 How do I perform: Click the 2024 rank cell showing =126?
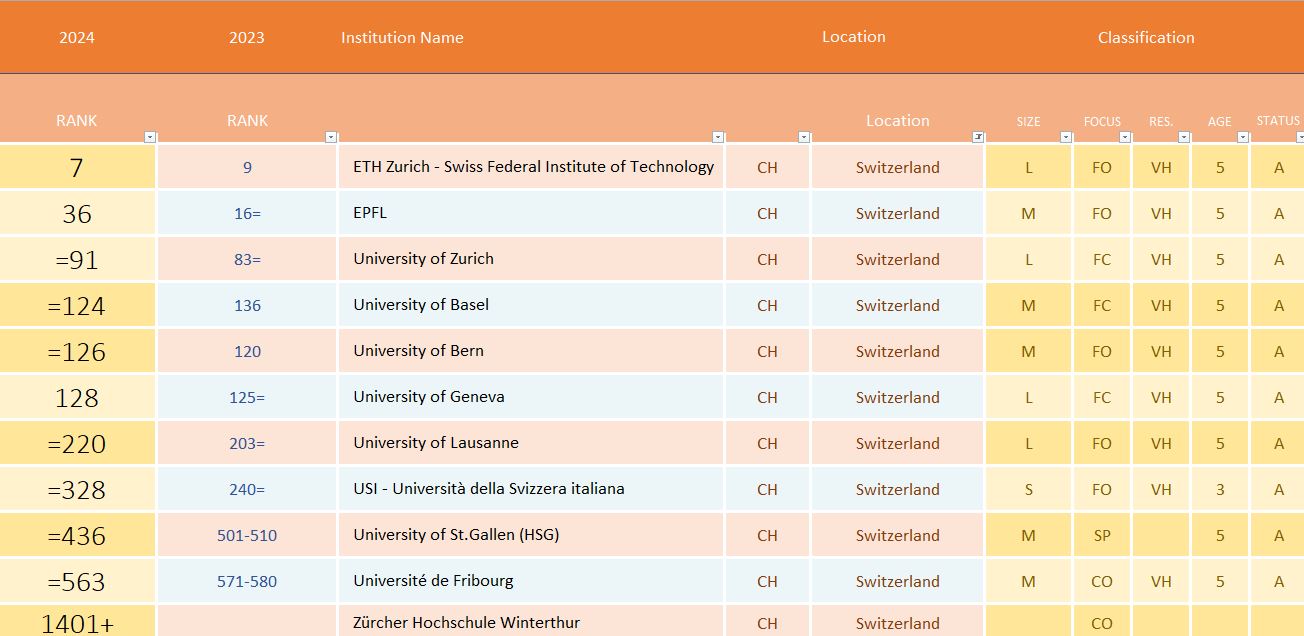[77, 352]
